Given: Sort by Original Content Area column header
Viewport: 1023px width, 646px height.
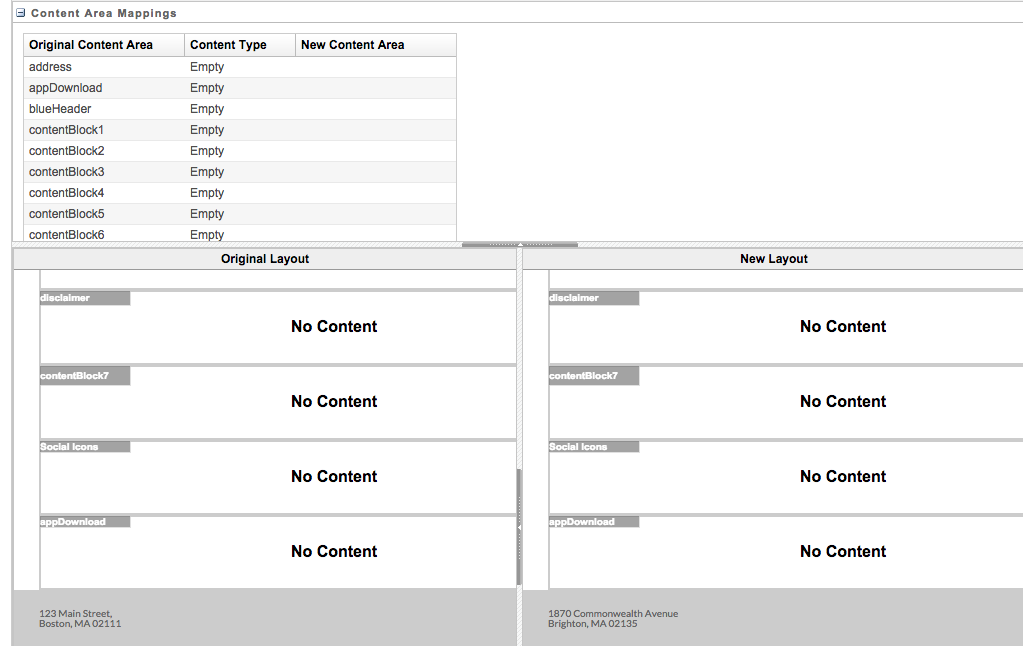Looking at the screenshot, I should tap(91, 45).
